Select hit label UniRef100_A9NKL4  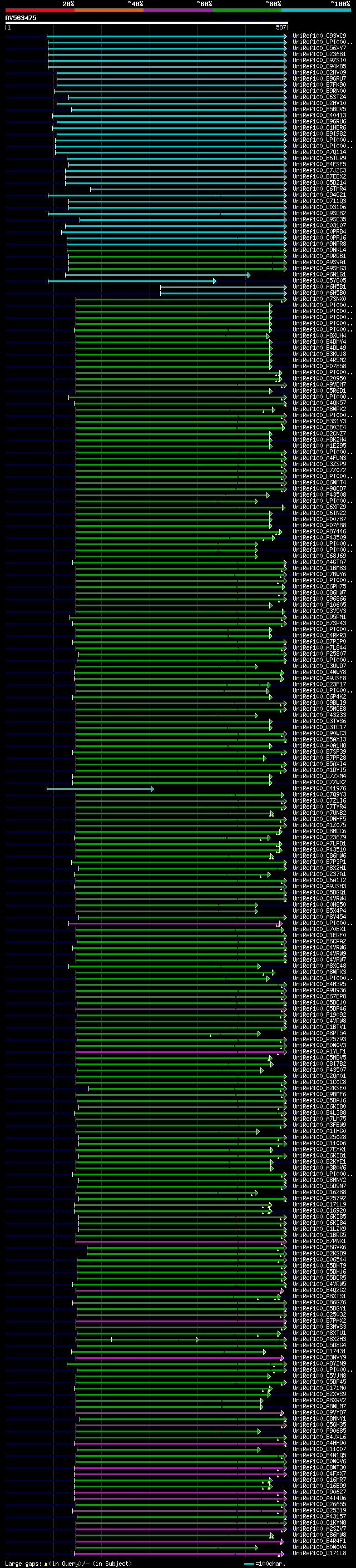319,250
